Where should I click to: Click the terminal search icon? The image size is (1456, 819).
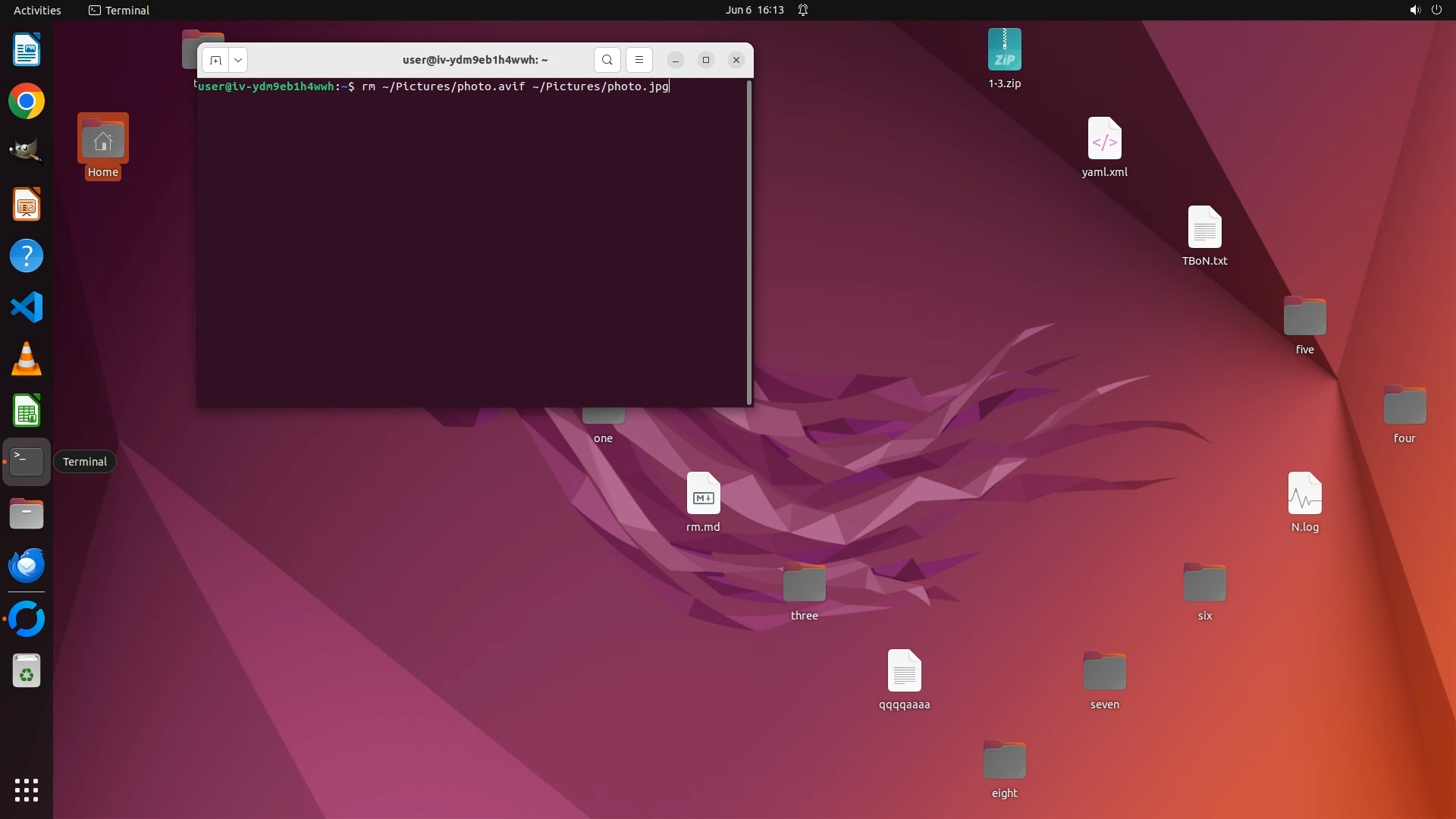point(607,60)
